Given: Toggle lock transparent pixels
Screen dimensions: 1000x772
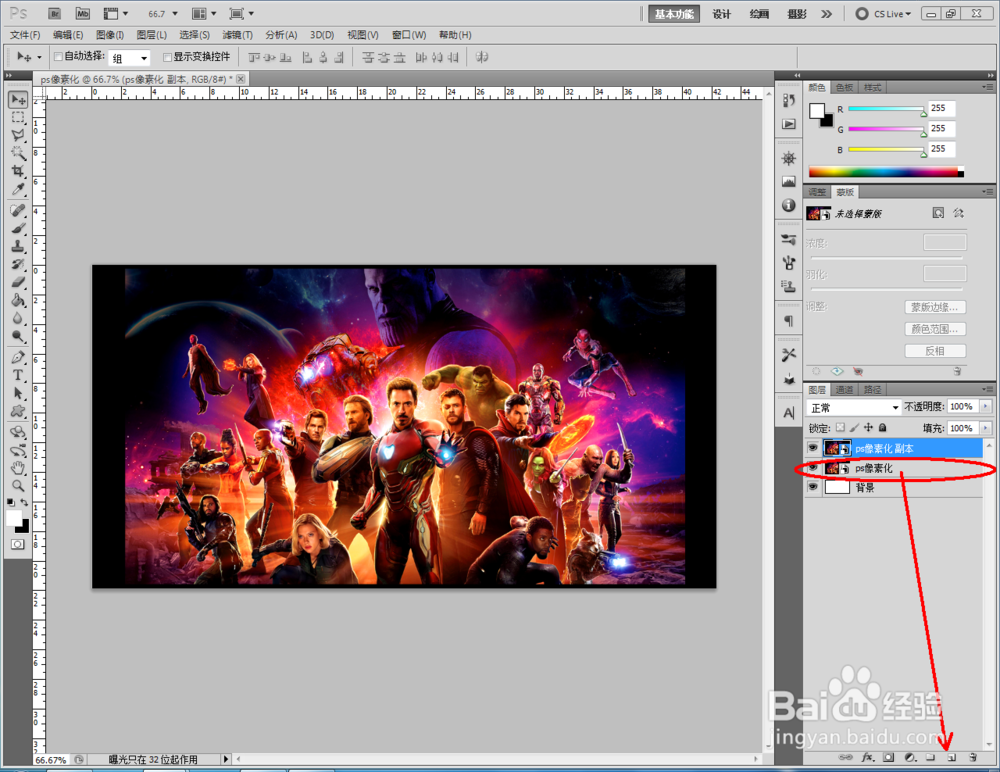Looking at the screenshot, I should pos(841,427).
